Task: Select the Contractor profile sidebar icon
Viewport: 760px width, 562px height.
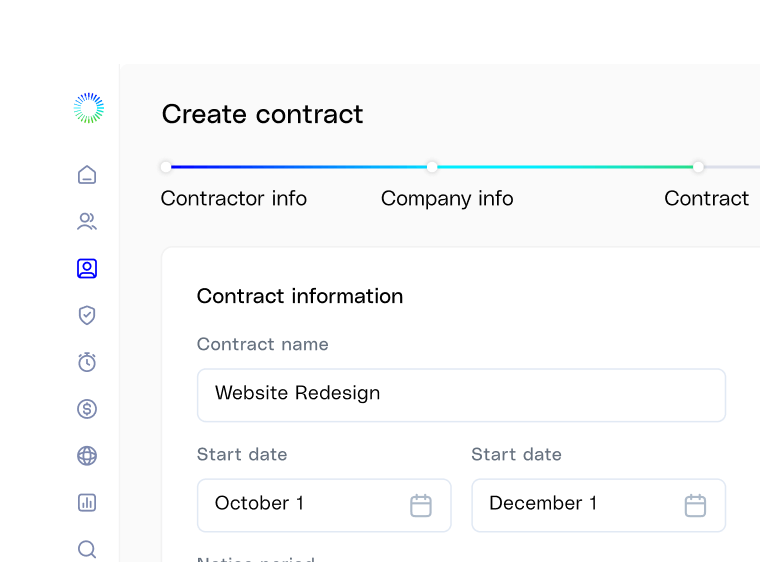Action: coord(87,268)
